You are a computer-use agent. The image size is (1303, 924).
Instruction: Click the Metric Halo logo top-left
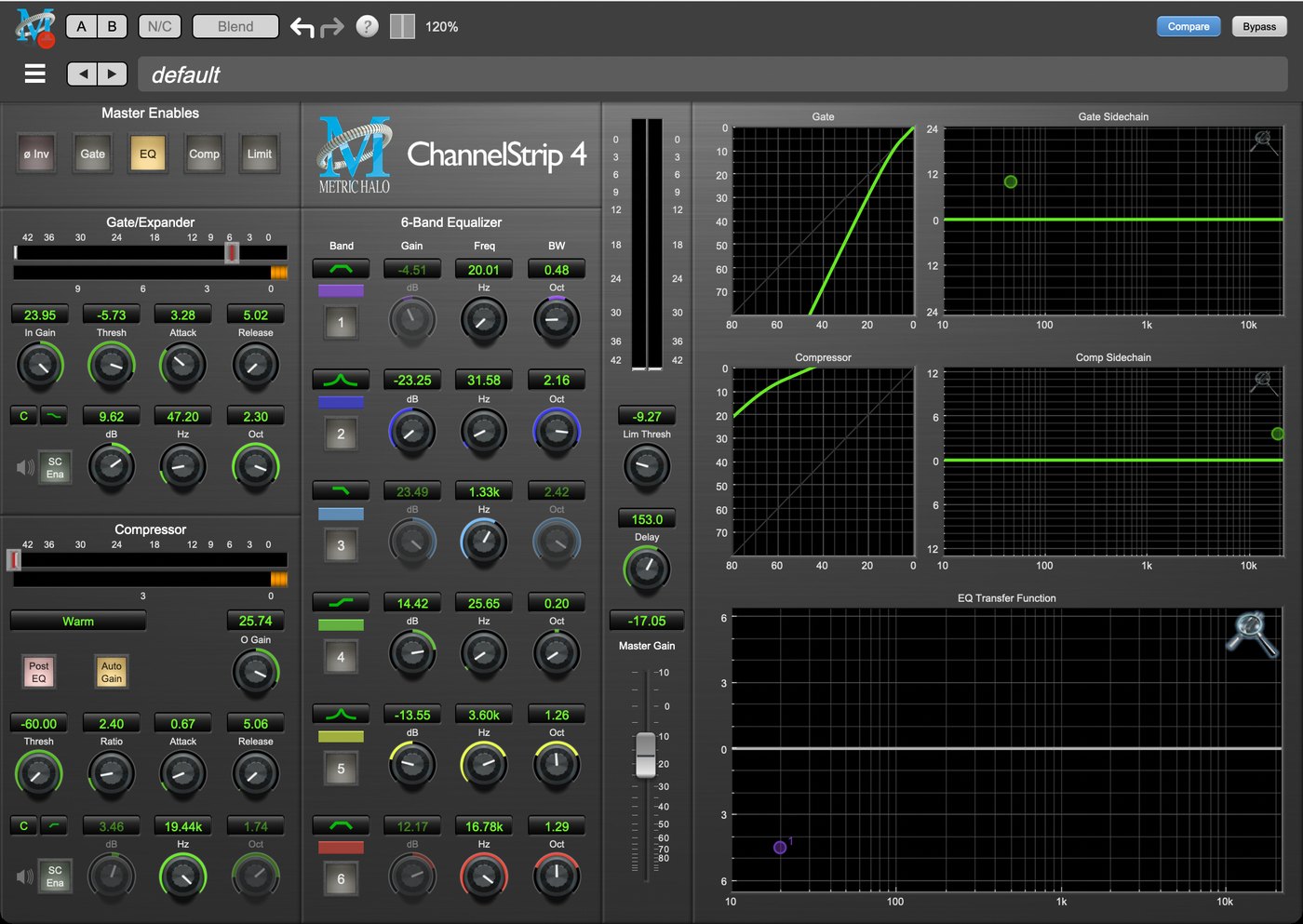click(35, 27)
